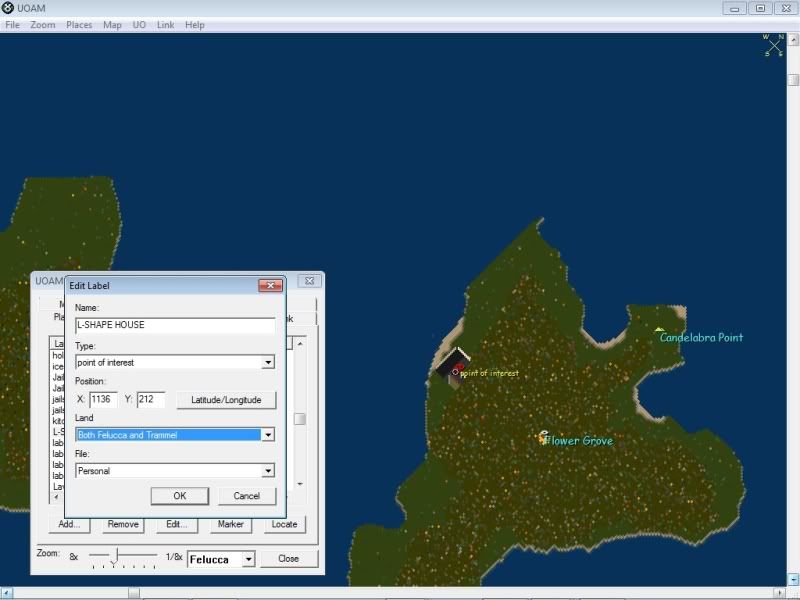This screenshot has width=800, height=600.
Task: Click the map's horizontal scrollbar left arrow
Action: click(x=6, y=593)
